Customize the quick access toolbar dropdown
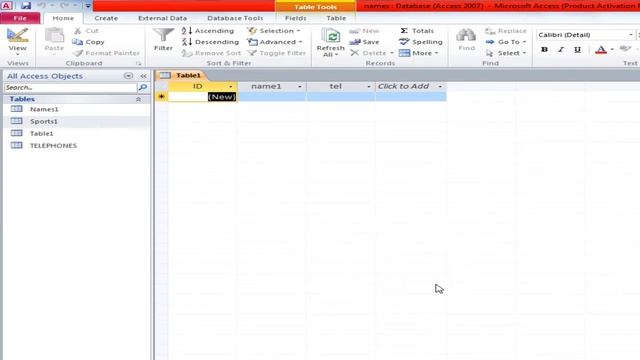640x360 pixels. (x=88, y=6)
